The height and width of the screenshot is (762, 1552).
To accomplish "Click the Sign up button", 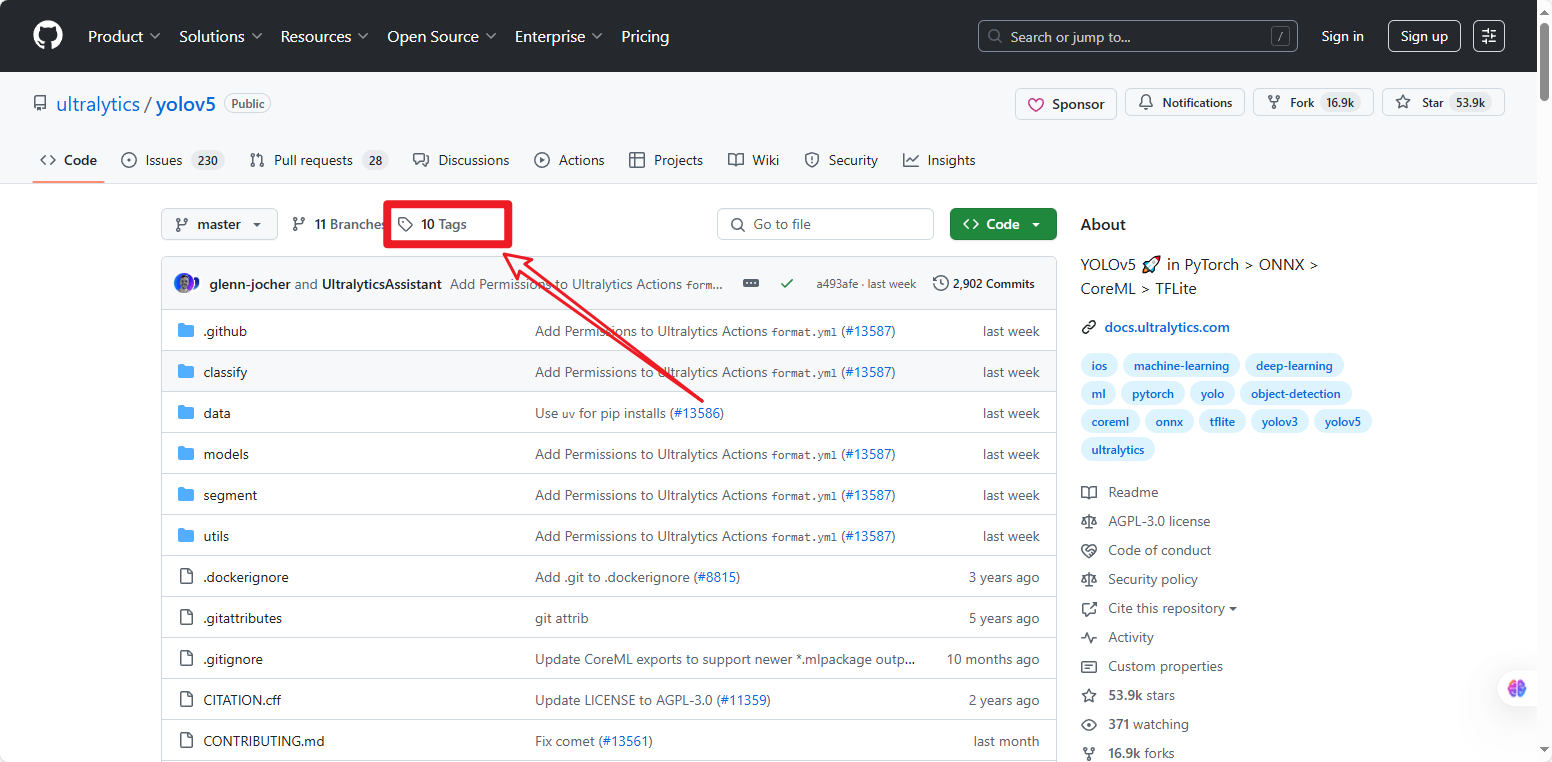I will coord(1424,36).
